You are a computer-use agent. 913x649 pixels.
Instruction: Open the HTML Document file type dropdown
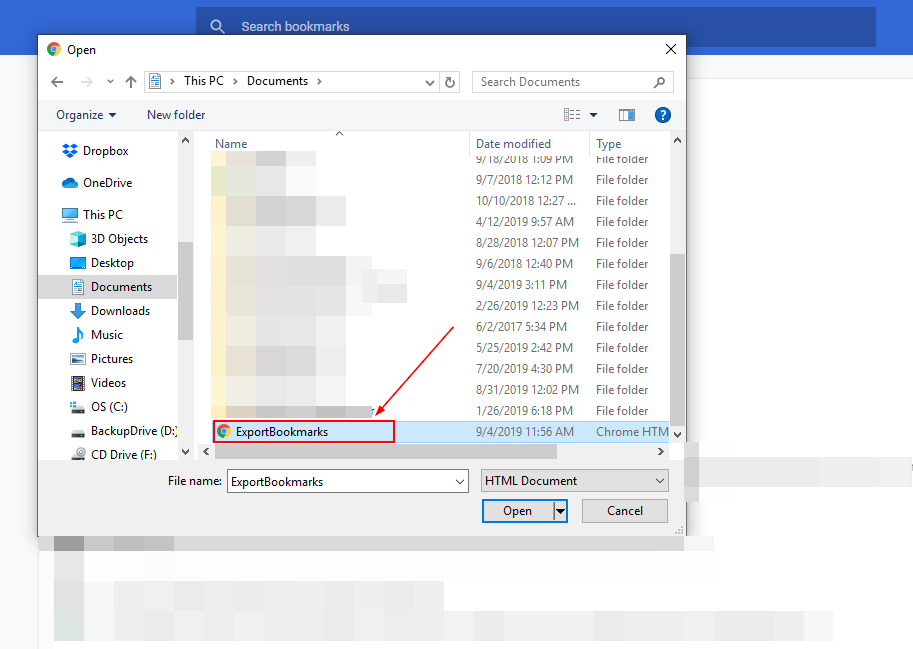(575, 481)
